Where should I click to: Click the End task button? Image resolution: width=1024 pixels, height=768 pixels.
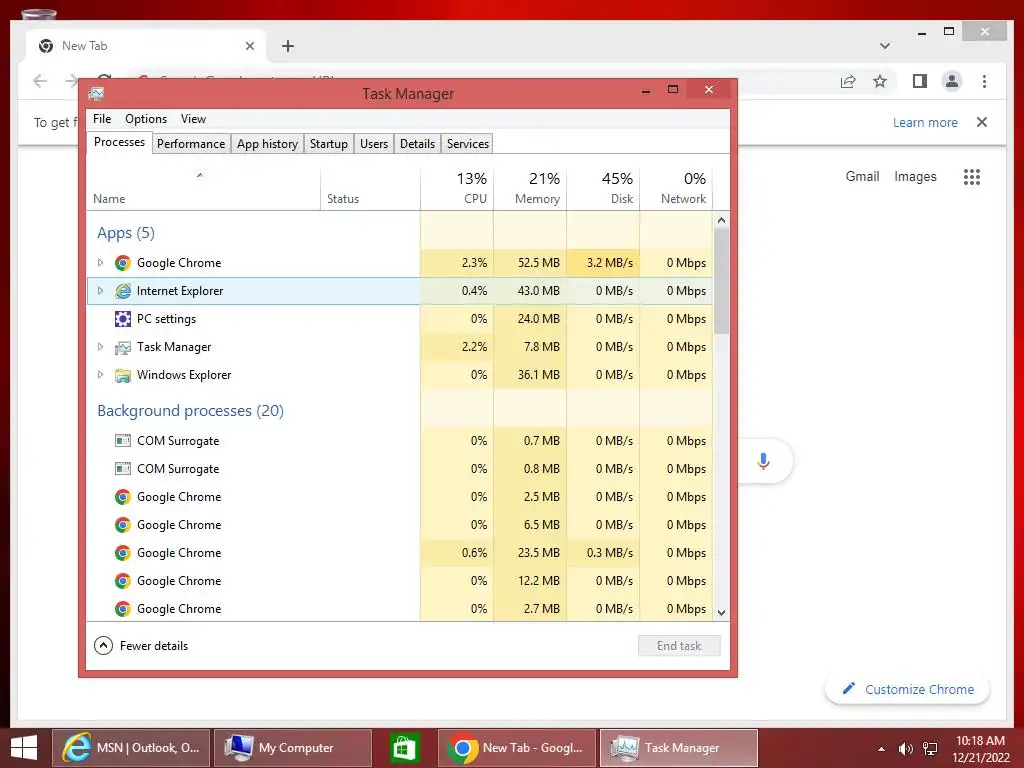(679, 646)
